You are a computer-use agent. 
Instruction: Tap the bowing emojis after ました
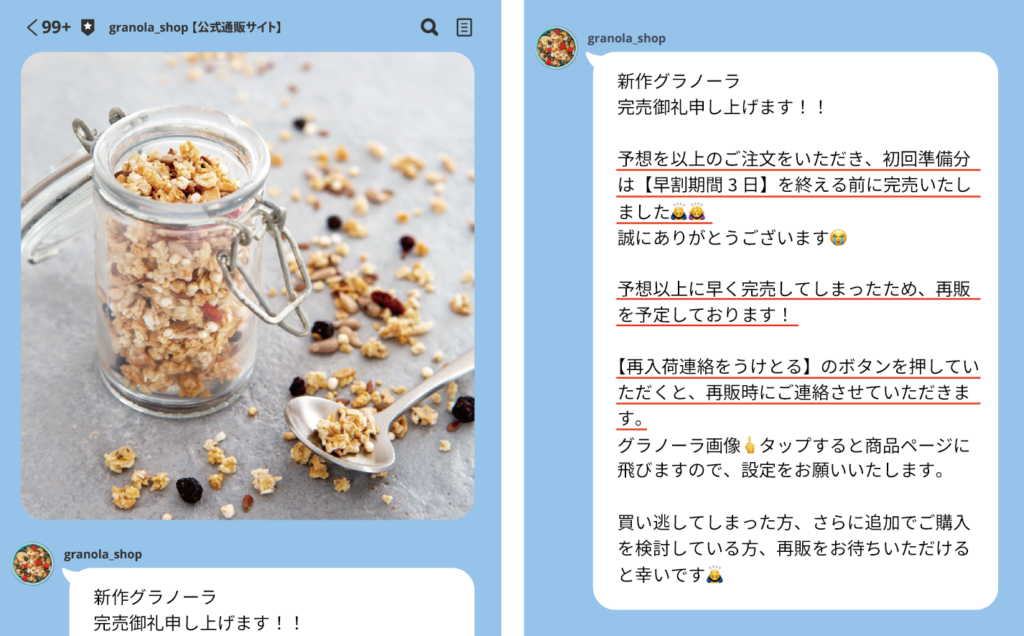click(x=688, y=212)
